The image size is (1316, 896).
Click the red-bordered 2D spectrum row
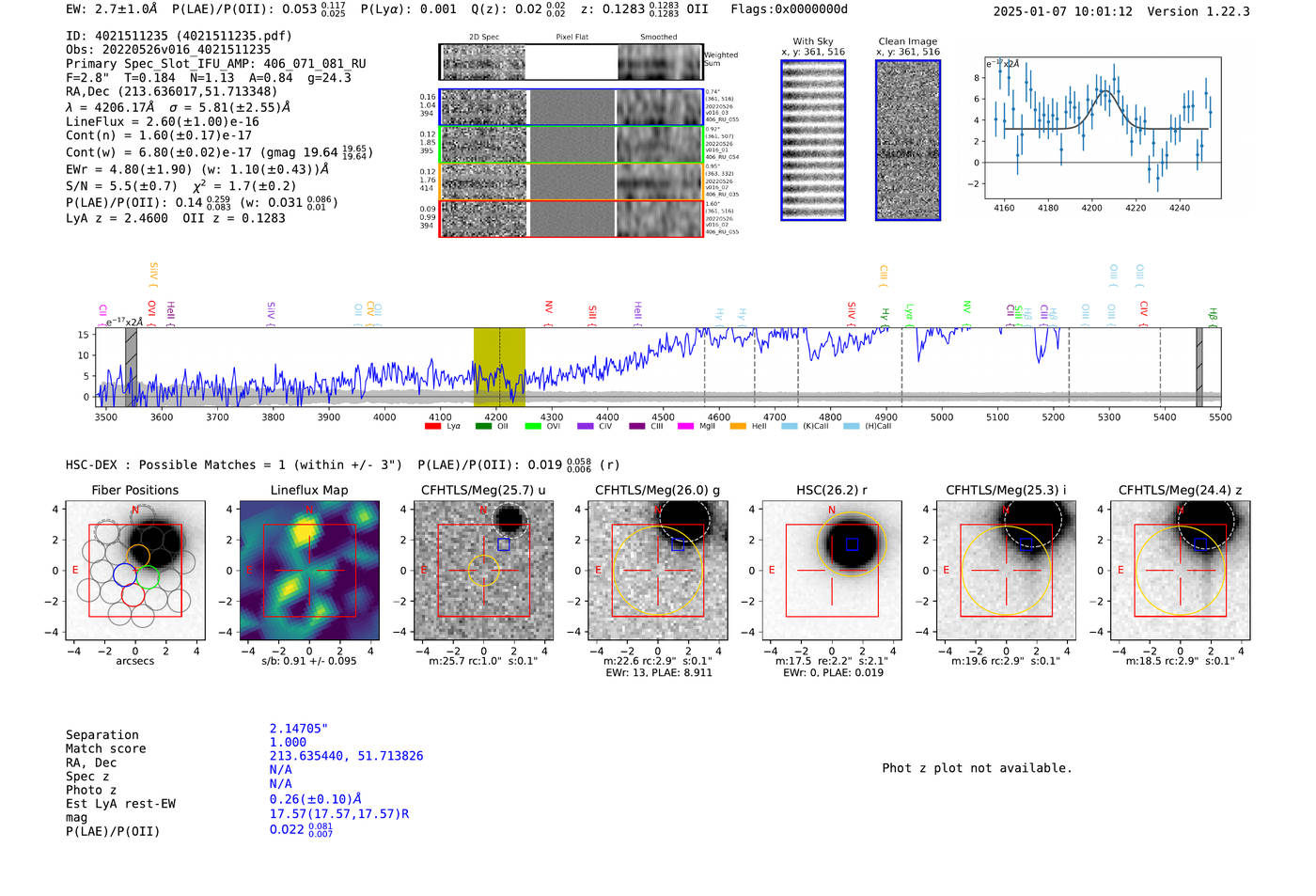pos(572,218)
